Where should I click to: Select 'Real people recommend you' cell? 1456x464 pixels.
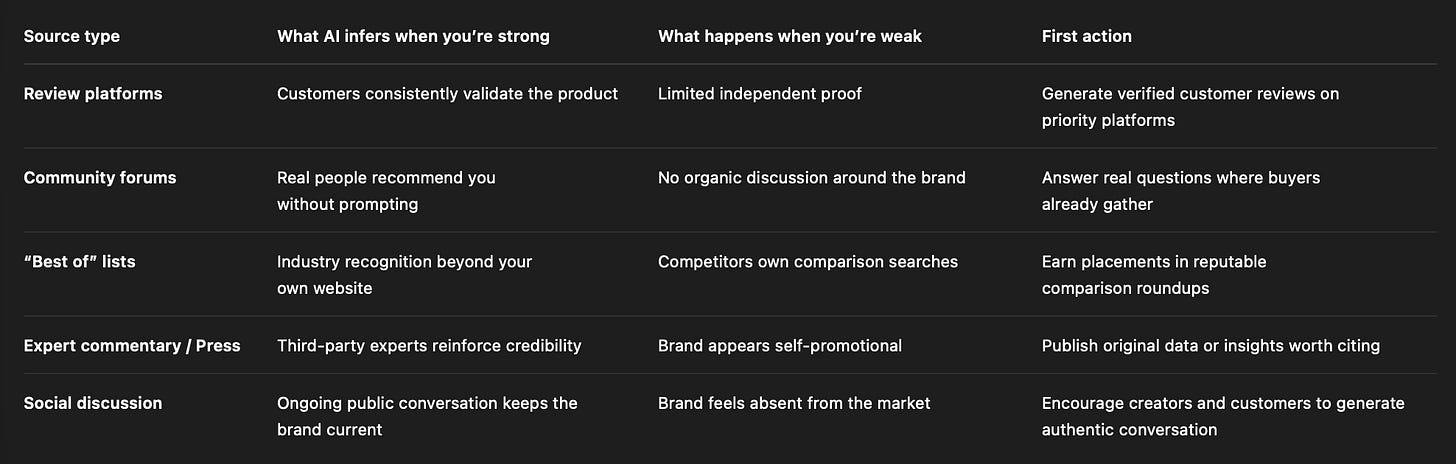386,191
